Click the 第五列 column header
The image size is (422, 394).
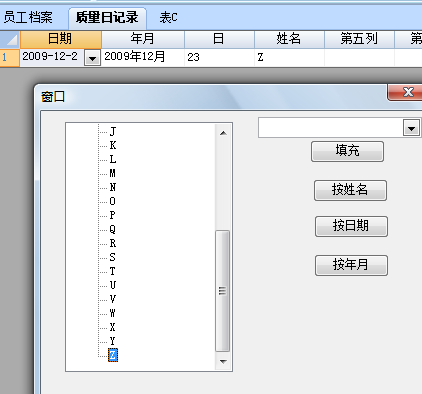pyautogui.click(x=359, y=39)
